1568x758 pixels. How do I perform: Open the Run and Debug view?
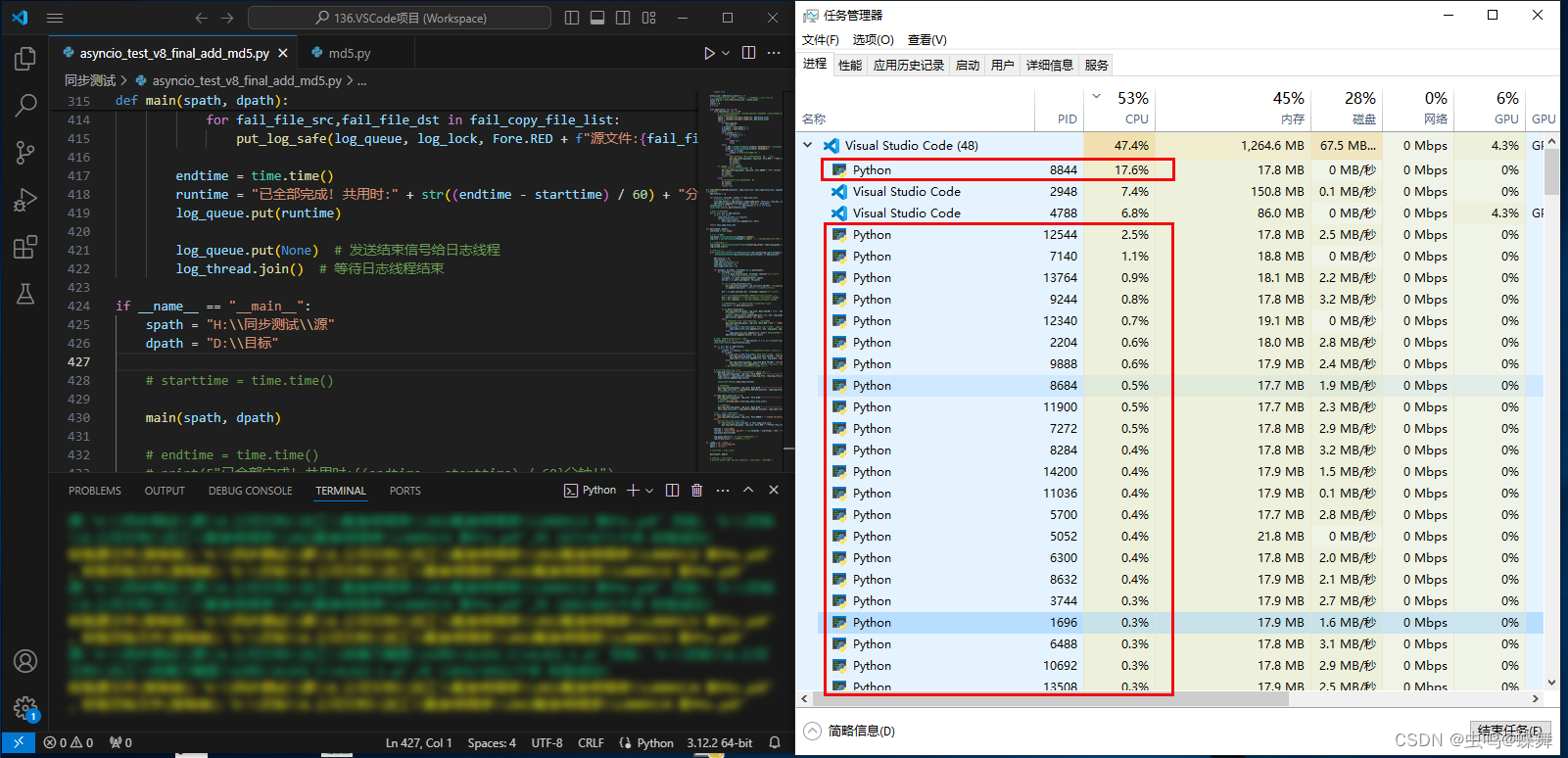[x=25, y=200]
